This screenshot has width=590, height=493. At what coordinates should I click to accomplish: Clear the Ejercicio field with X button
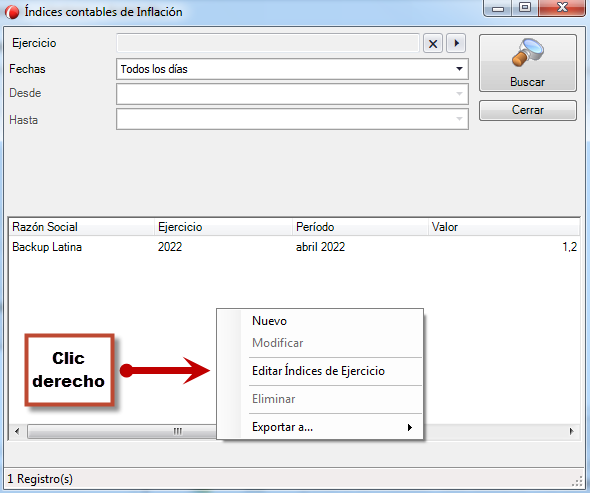[x=433, y=43]
